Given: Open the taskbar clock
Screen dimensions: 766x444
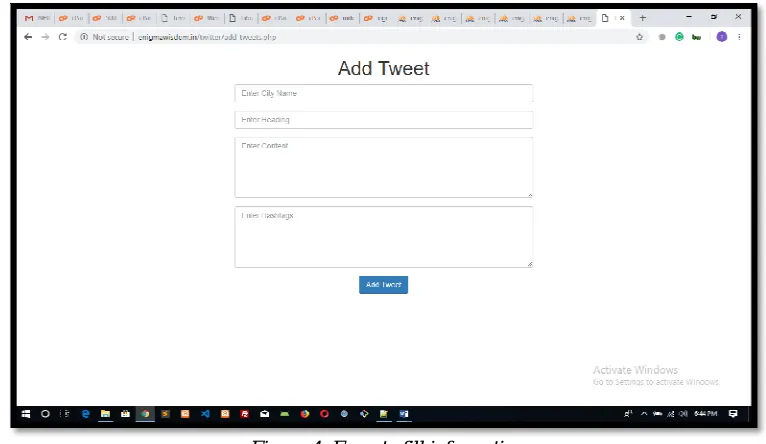Looking at the screenshot, I should [706, 414].
